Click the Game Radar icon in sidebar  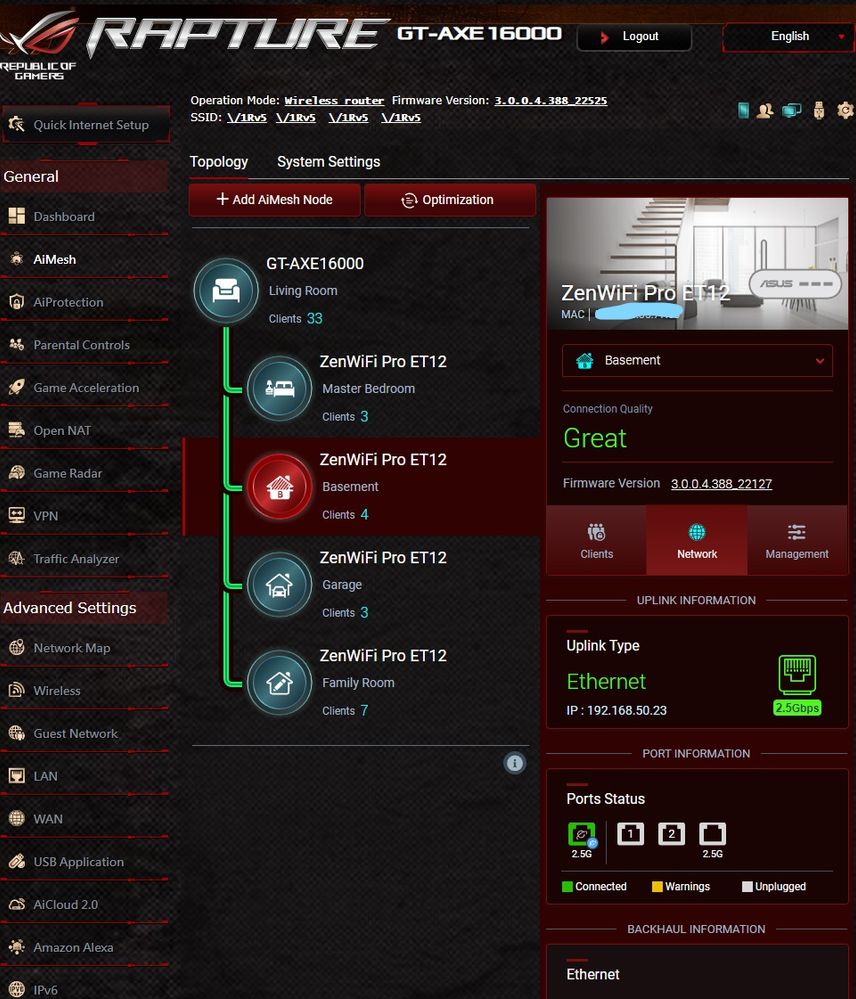[17, 473]
